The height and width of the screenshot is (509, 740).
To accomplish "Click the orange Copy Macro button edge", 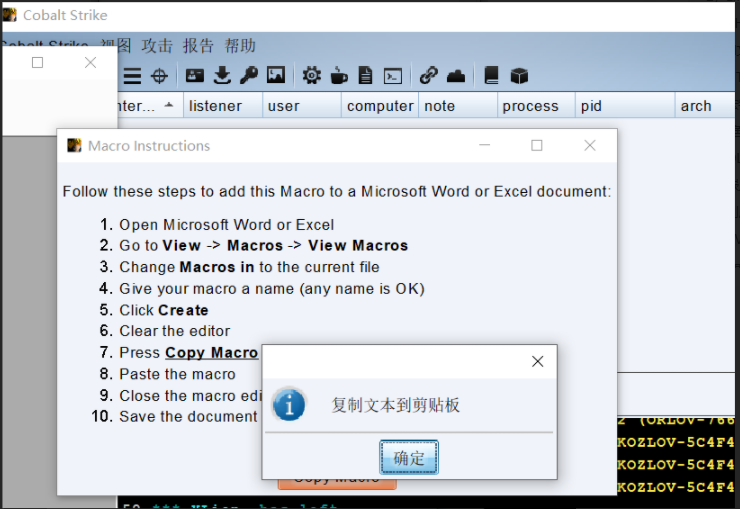I will [x=336, y=484].
